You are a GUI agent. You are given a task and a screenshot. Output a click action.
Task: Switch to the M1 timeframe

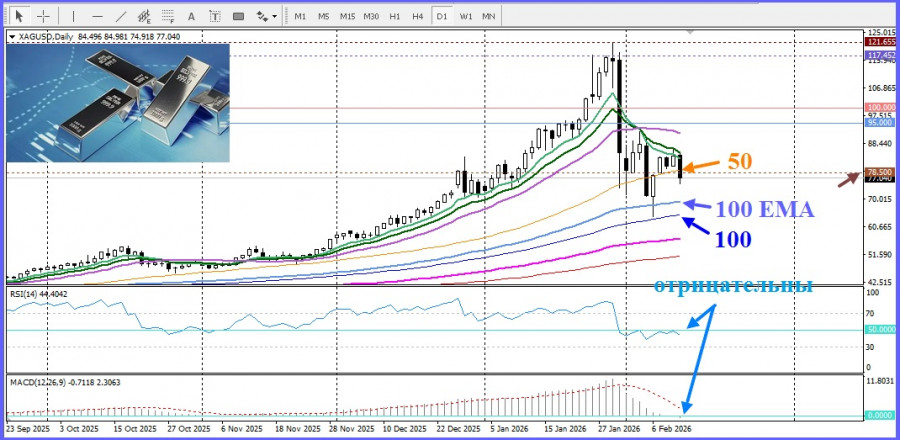[300, 16]
